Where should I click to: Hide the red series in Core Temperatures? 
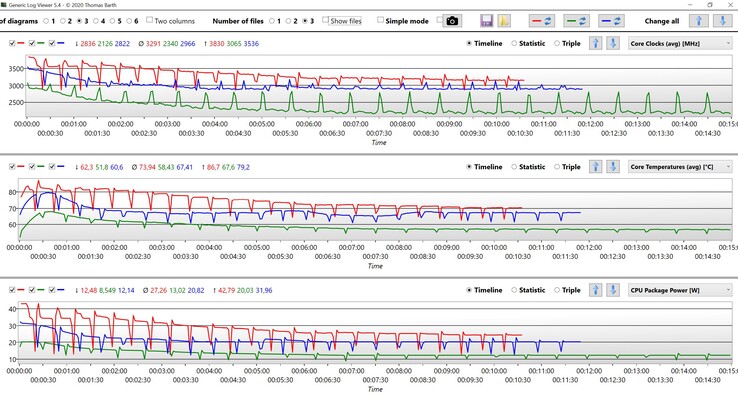[x=11, y=167]
